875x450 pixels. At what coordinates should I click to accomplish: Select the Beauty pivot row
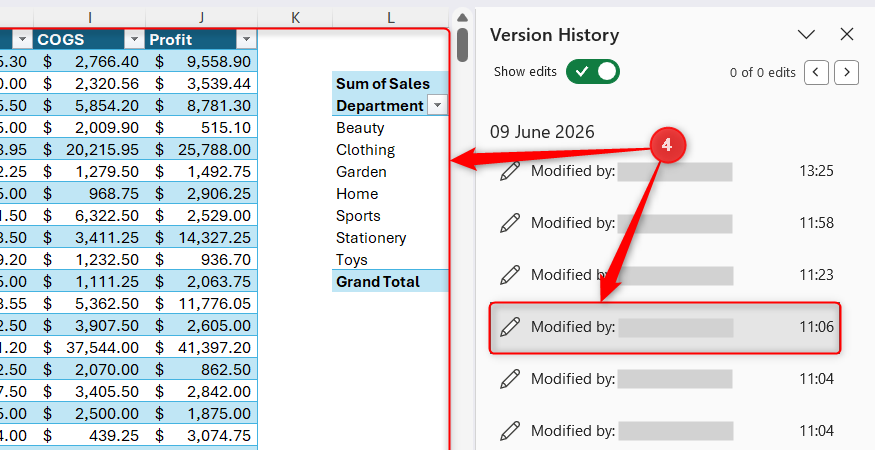click(390, 127)
